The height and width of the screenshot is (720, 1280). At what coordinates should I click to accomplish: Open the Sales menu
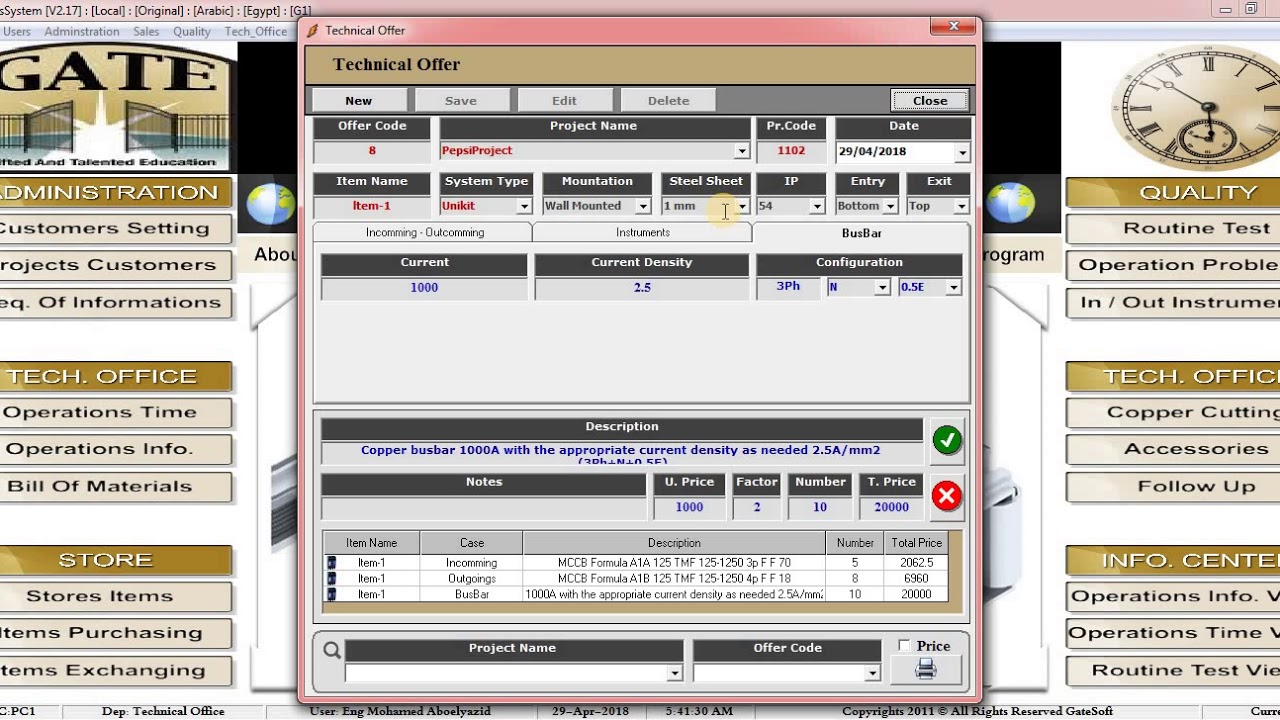point(146,31)
